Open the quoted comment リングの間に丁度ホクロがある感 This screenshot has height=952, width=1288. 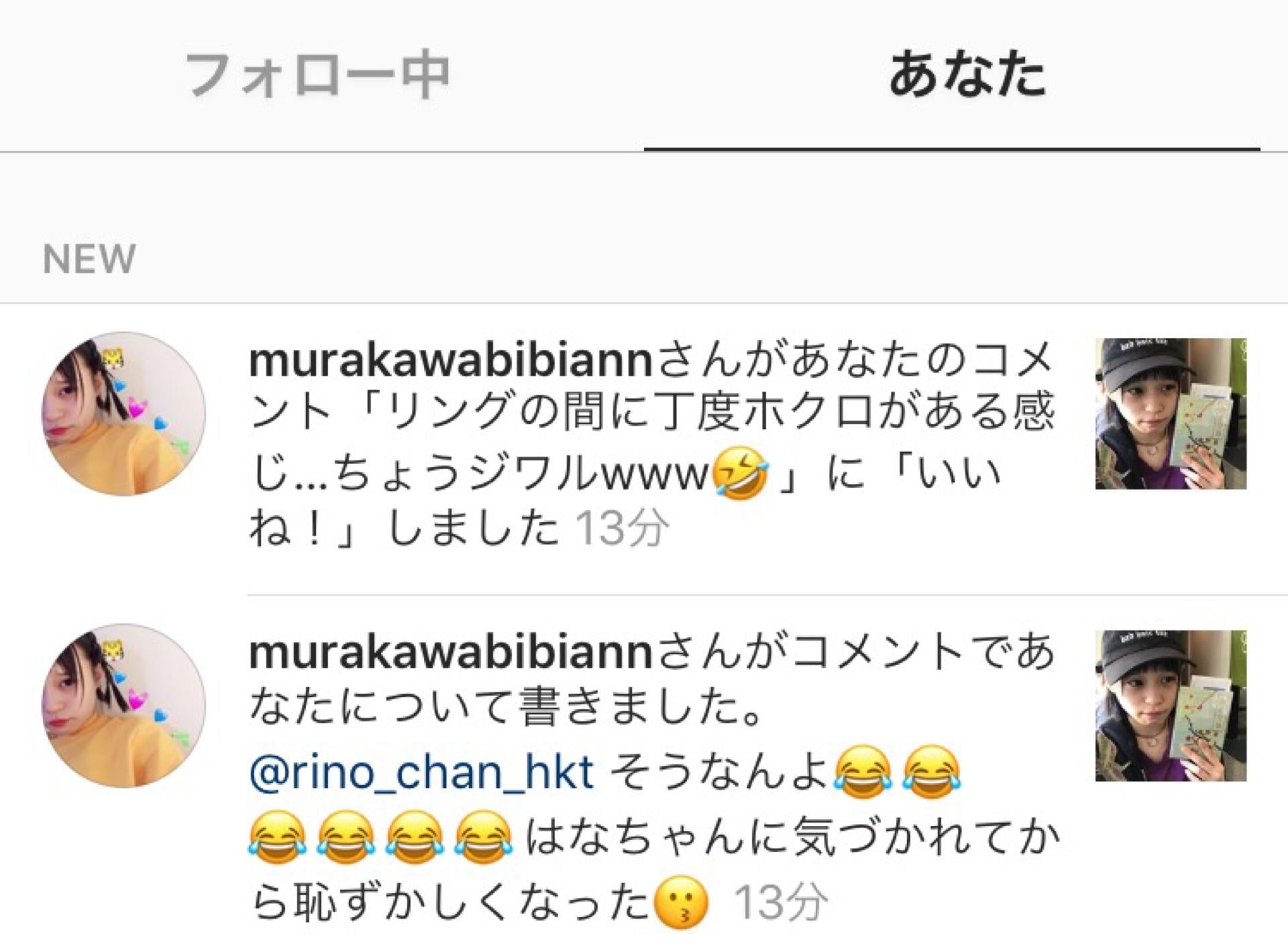pos(708,412)
